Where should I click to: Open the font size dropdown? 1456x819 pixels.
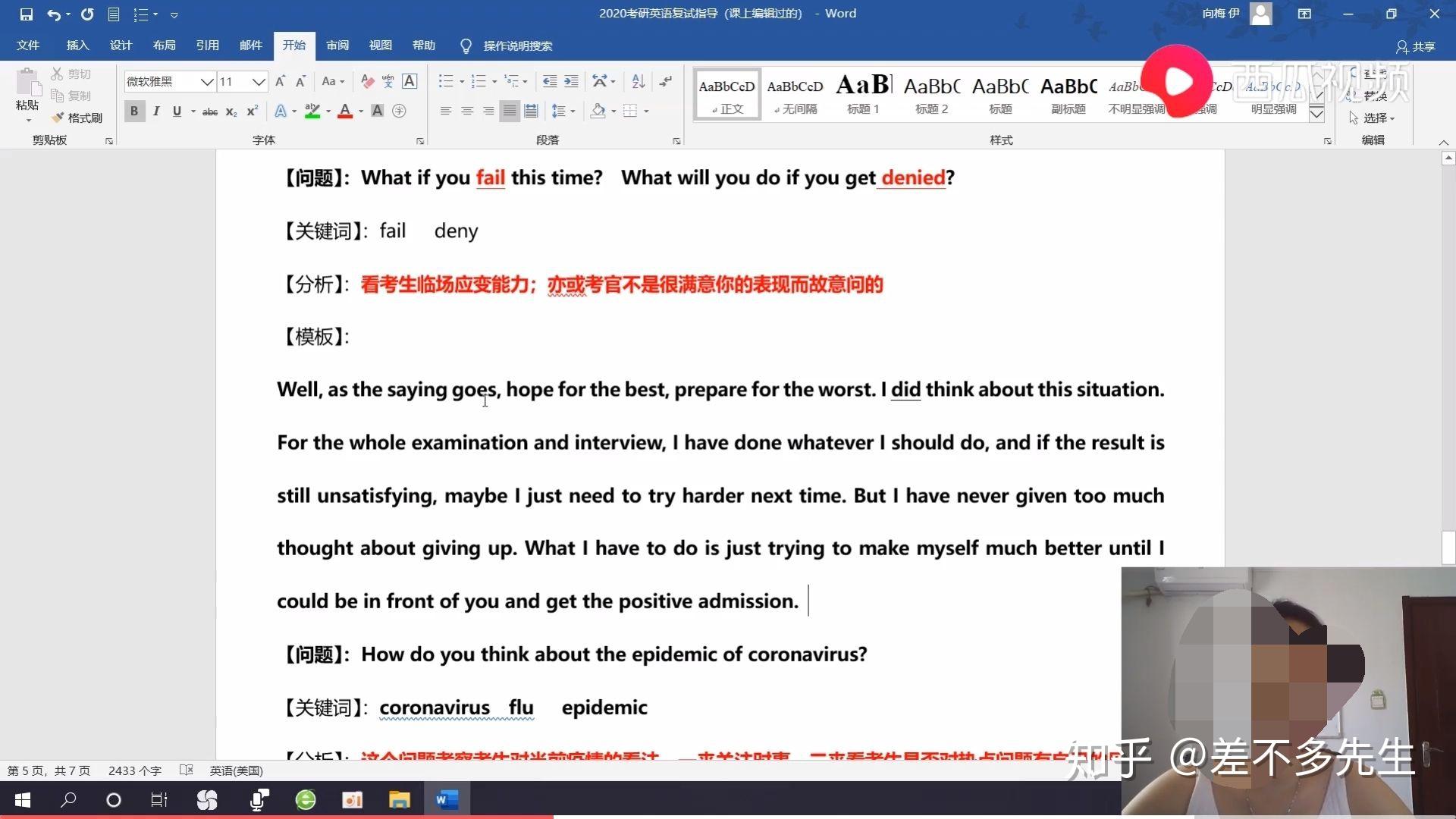[259, 81]
